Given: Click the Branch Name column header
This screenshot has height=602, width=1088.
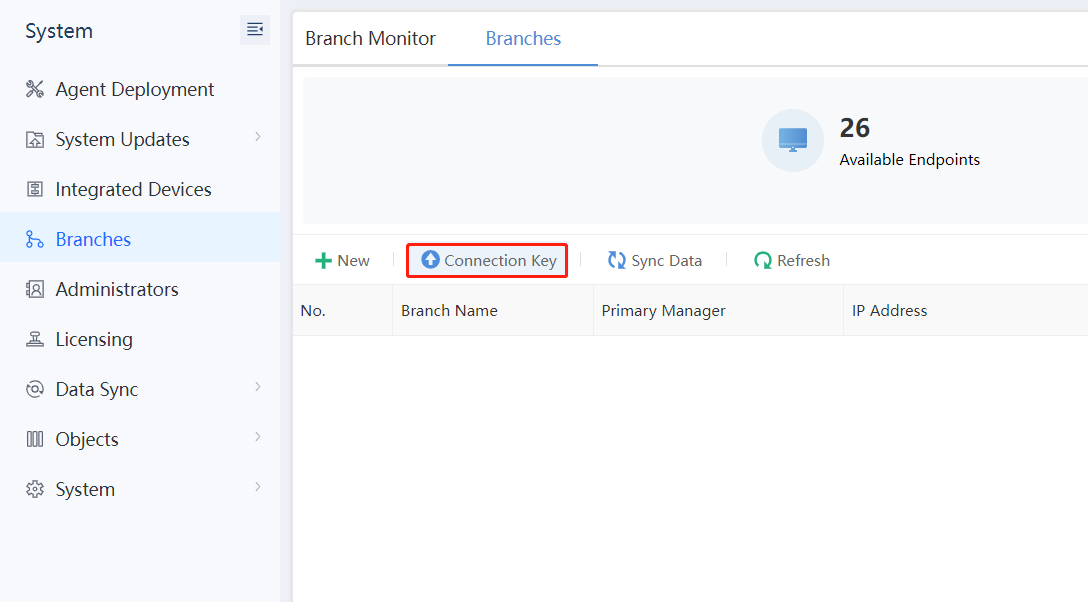Looking at the screenshot, I should [x=449, y=311].
